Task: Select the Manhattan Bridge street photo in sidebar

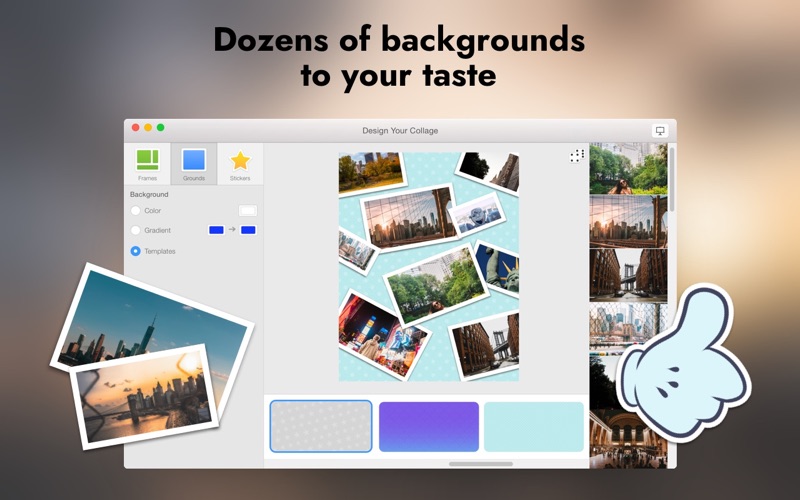Action: (628, 275)
